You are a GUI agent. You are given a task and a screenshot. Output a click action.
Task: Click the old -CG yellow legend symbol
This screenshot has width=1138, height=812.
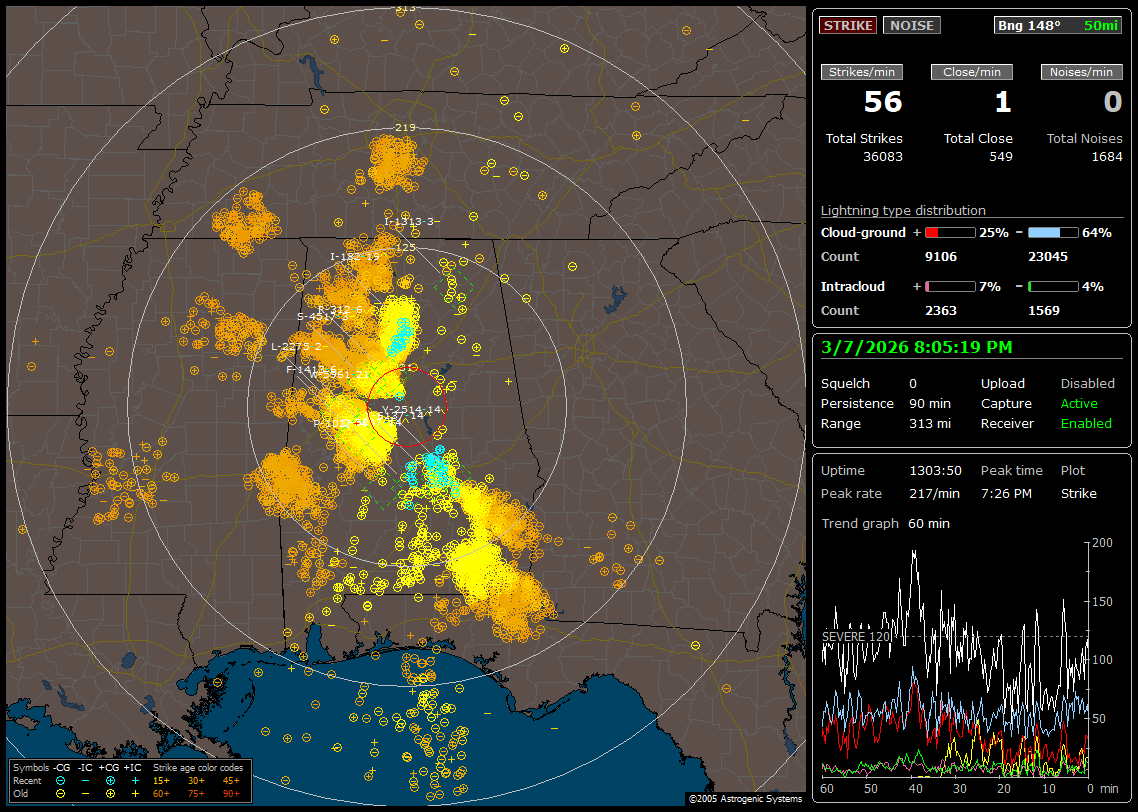[x=60, y=793]
